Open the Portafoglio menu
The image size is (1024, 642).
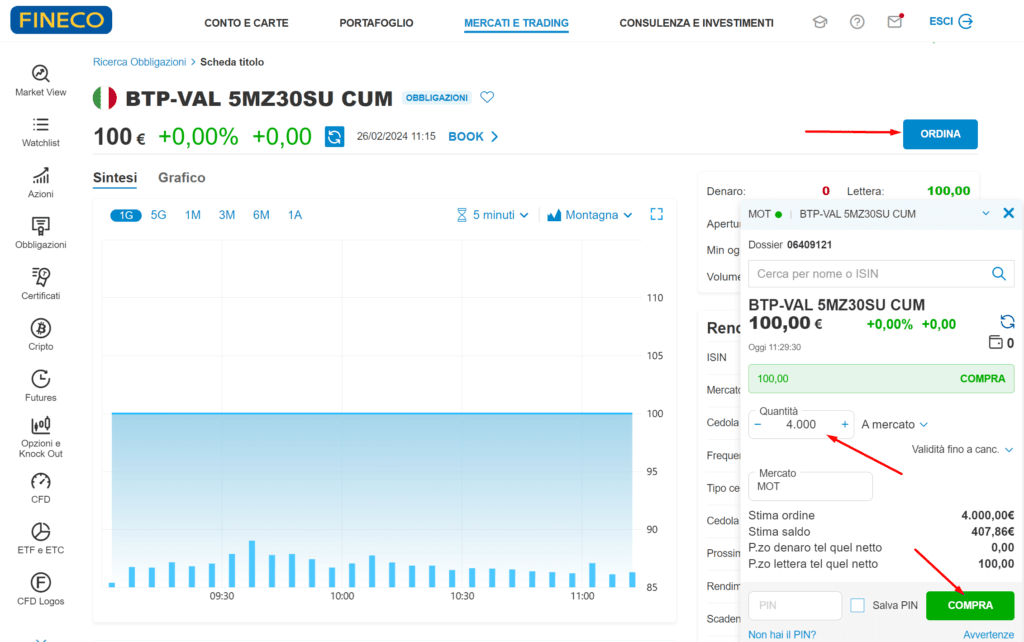(x=376, y=22)
